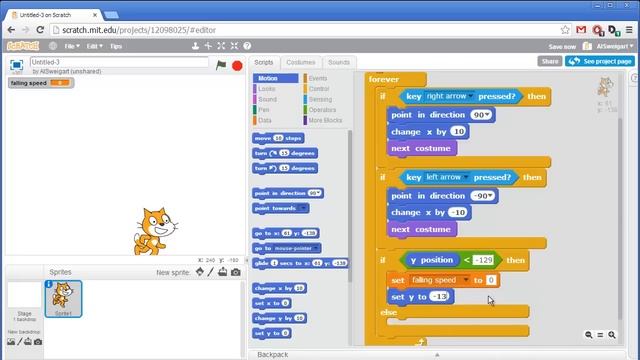Choose backdrop from library icon
Image resolution: width=640 pixels, height=360 pixels.
11,342
